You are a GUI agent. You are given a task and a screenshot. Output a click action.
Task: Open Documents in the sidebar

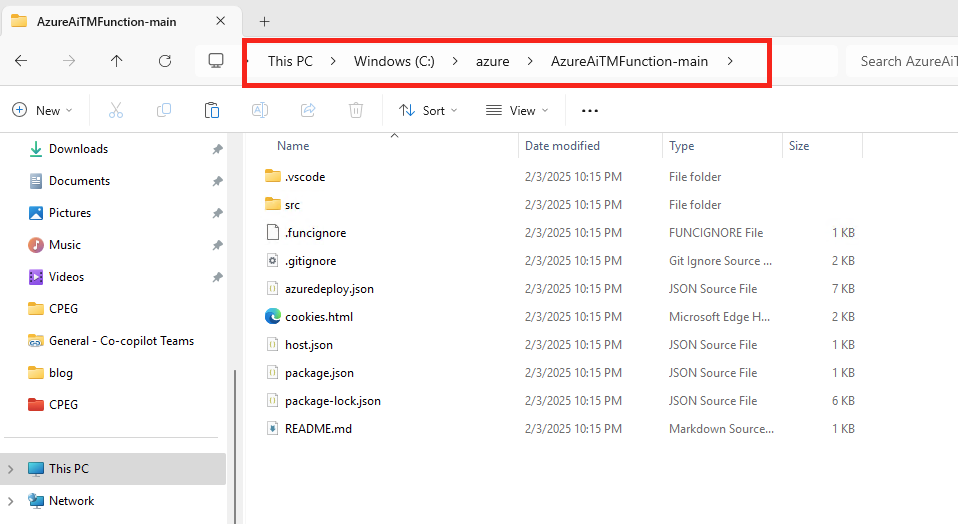click(x=79, y=181)
